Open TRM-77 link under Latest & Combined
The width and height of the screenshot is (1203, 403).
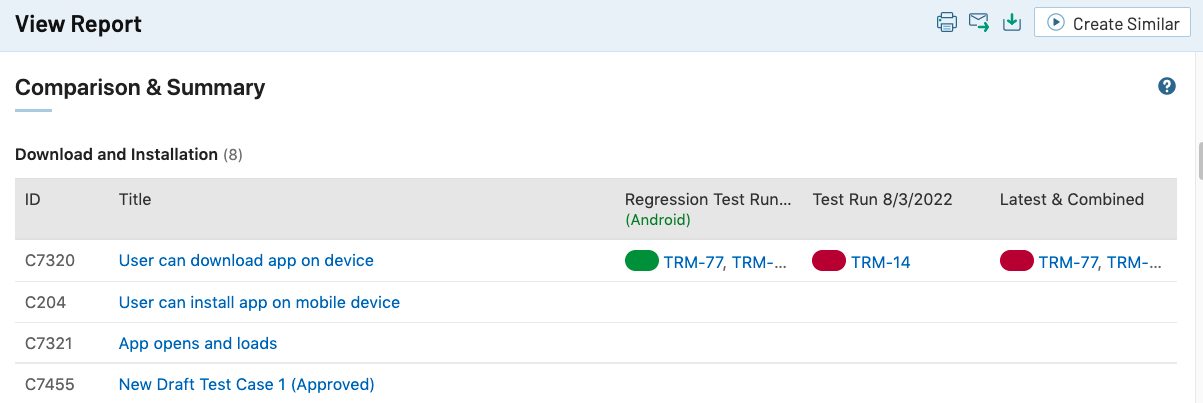[x=1068, y=262]
